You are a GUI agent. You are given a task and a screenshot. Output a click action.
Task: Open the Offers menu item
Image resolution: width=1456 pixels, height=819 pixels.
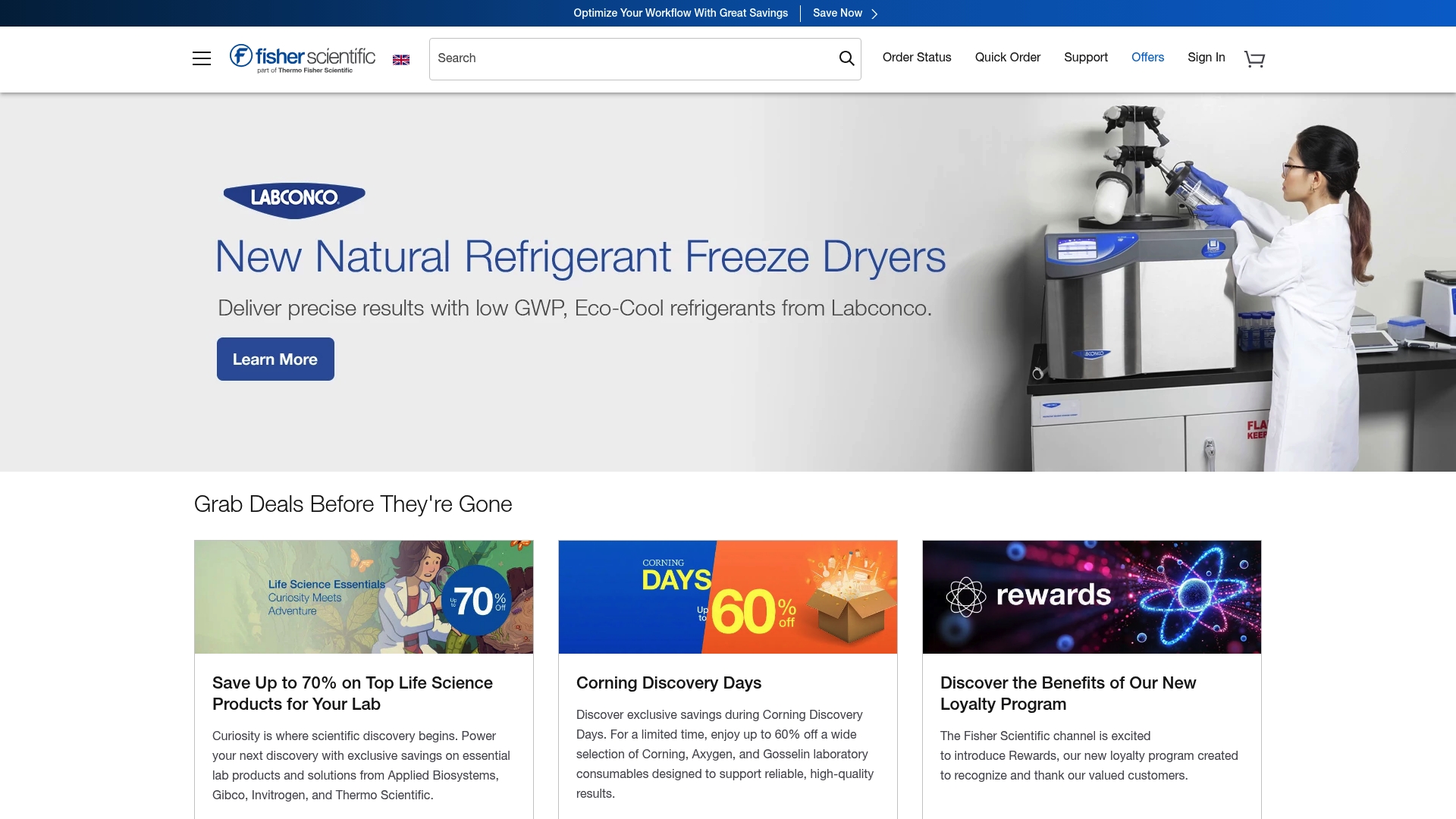[x=1147, y=57]
